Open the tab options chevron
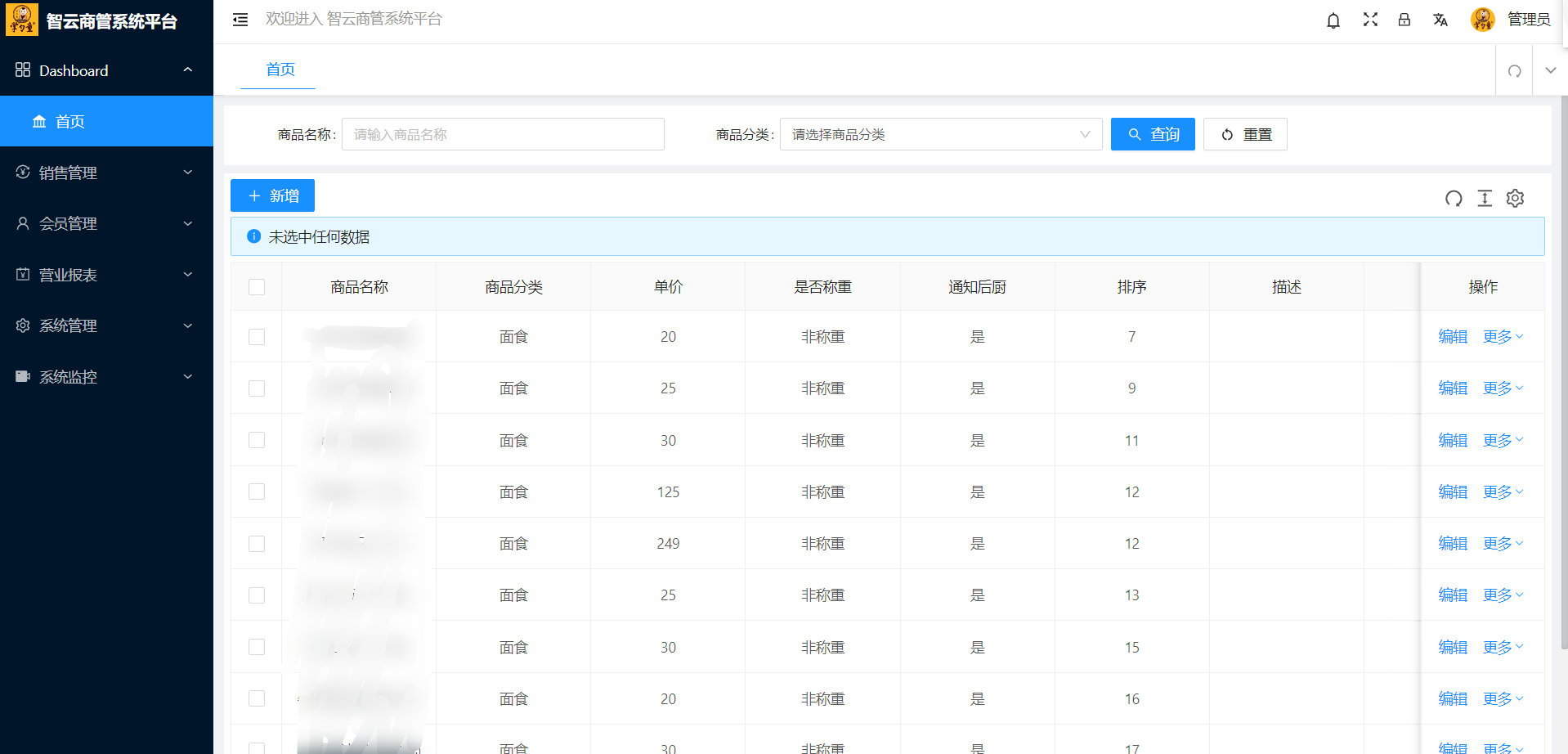This screenshot has height=754, width=1568. click(1550, 70)
